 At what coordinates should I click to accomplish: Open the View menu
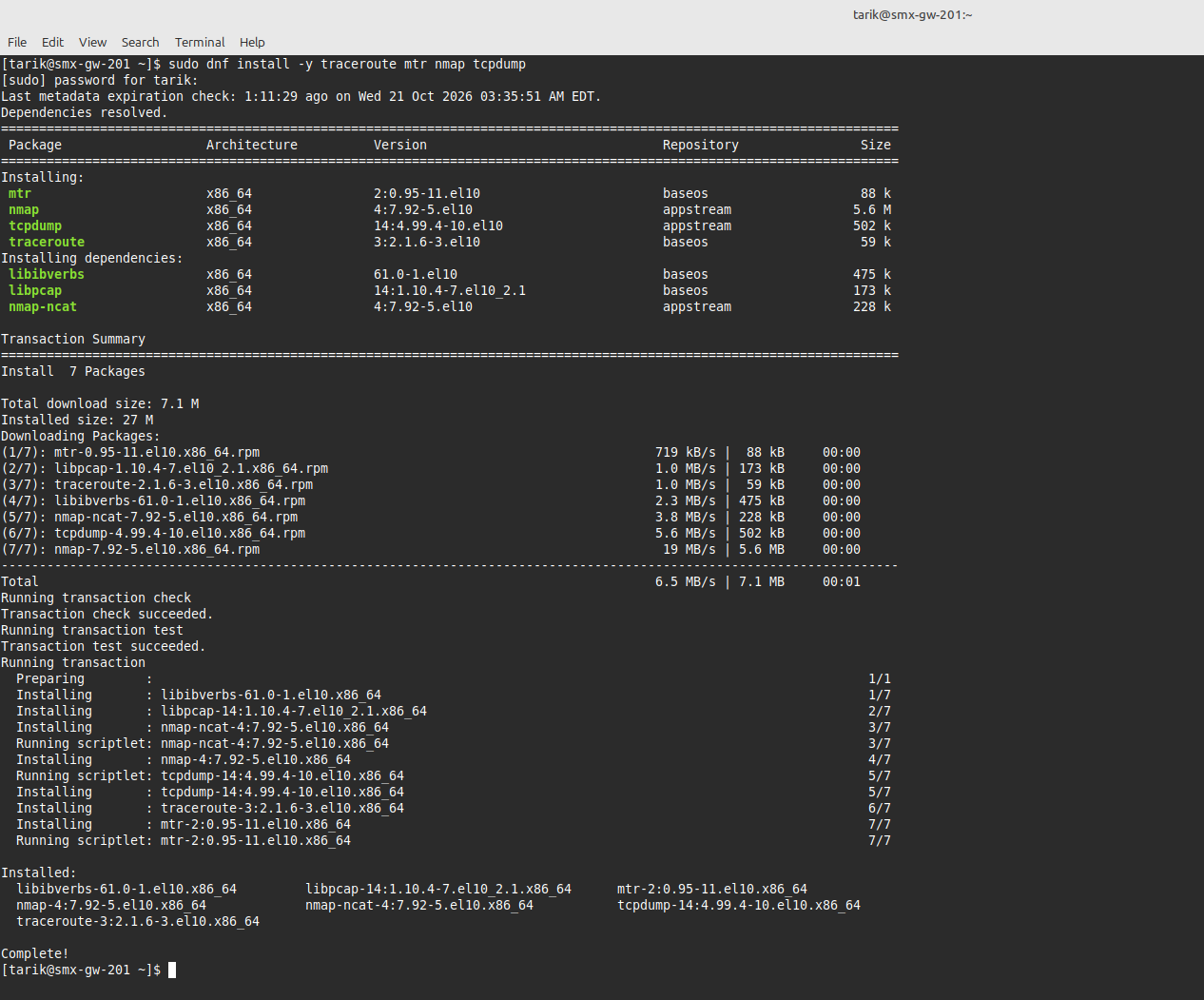[x=92, y=42]
